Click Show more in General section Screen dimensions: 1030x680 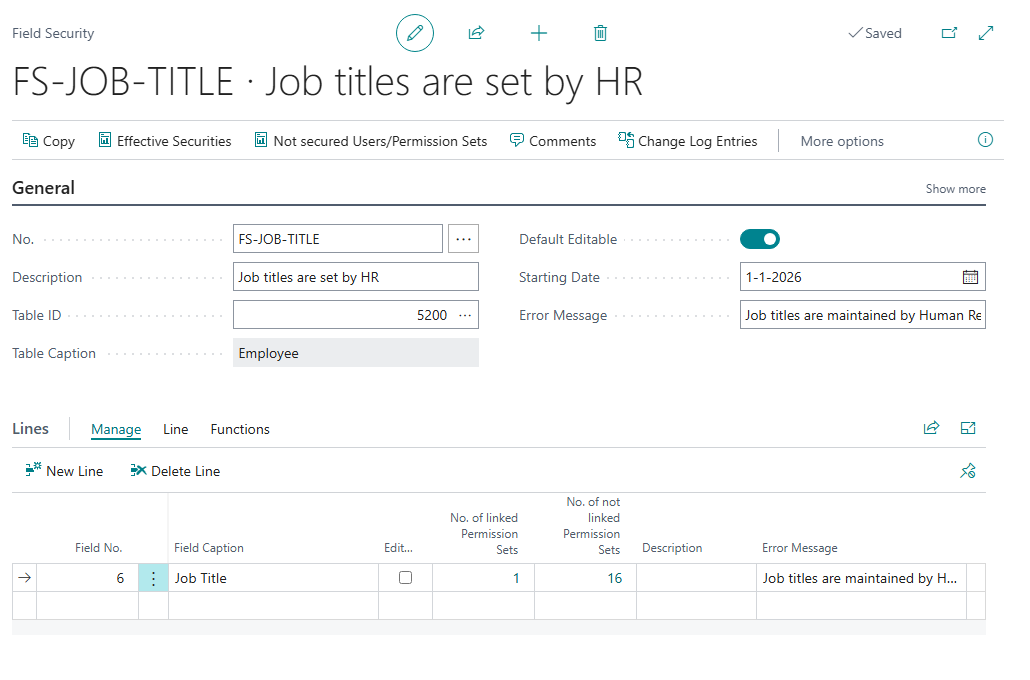click(x=956, y=189)
